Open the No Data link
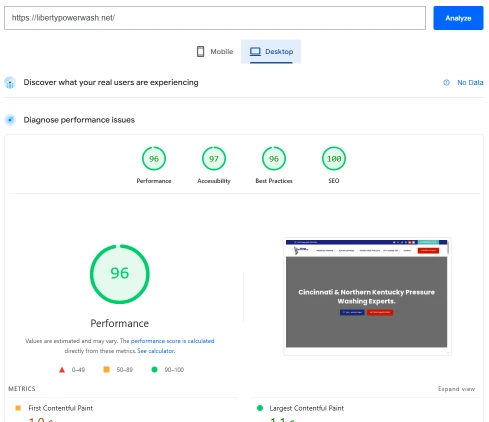The image size is (489, 422). (x=470, y=83)
